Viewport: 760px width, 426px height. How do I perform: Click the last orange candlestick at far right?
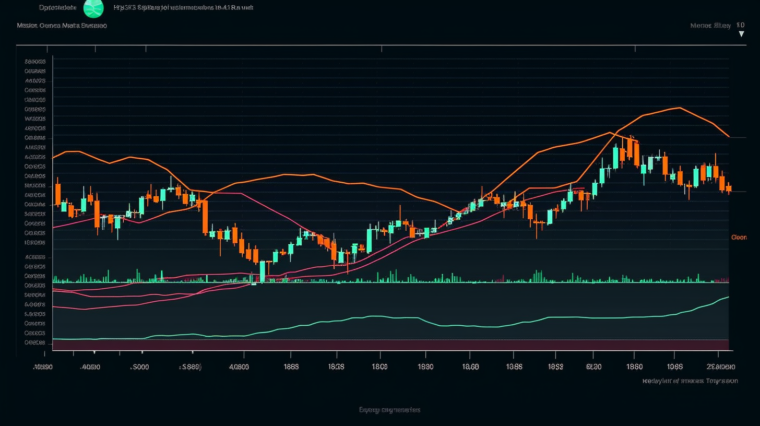coord(728,187)
